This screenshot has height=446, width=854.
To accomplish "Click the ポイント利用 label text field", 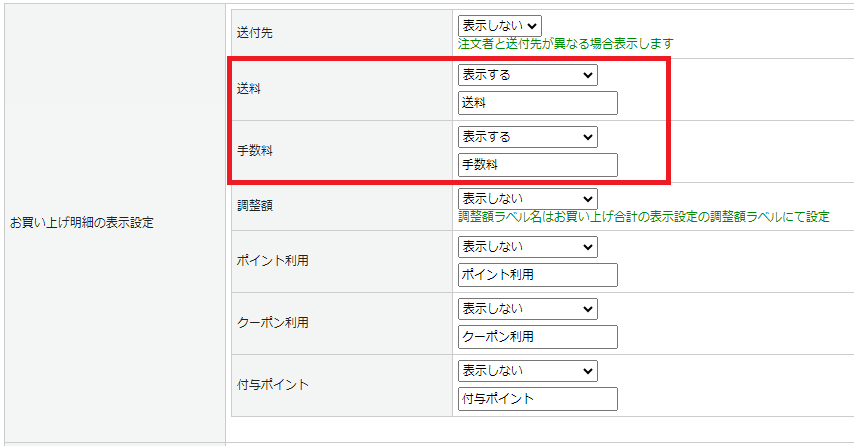I will point(537,275).
